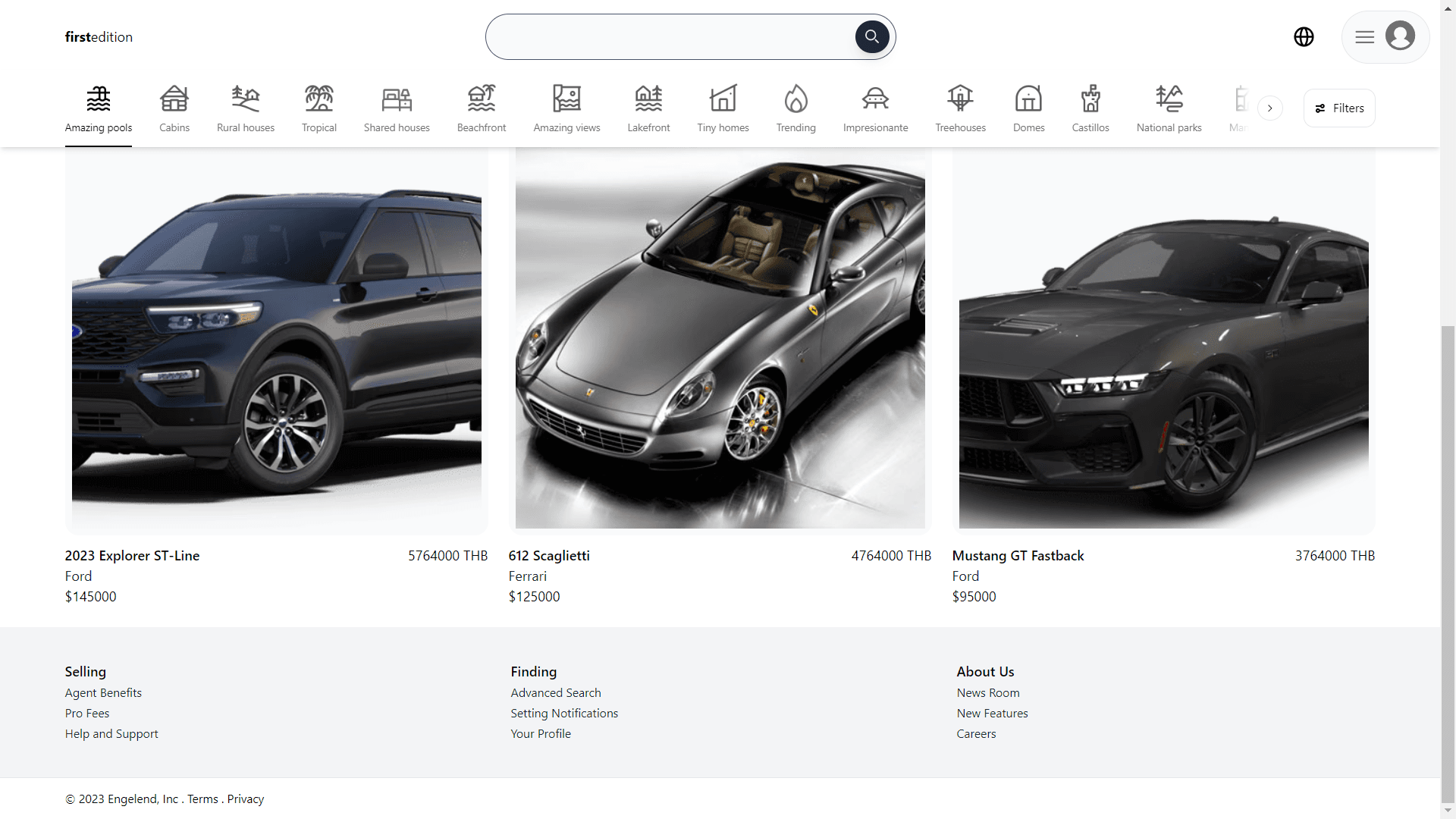Click the Tiny homes tab
The height and width of the screenshot is (819, 1456).
click(723, 107)
